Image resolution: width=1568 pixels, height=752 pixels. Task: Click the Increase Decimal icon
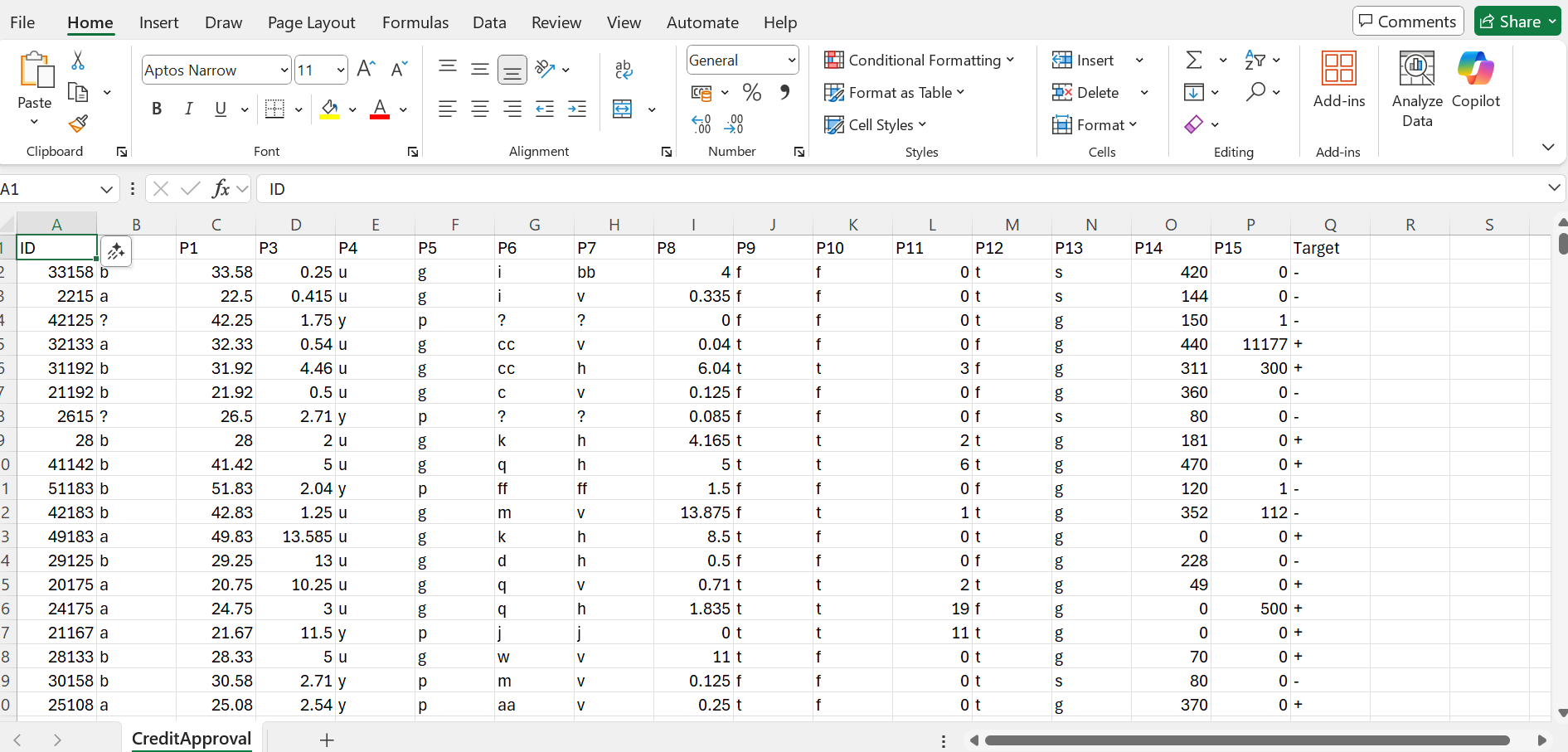point(701,123)
